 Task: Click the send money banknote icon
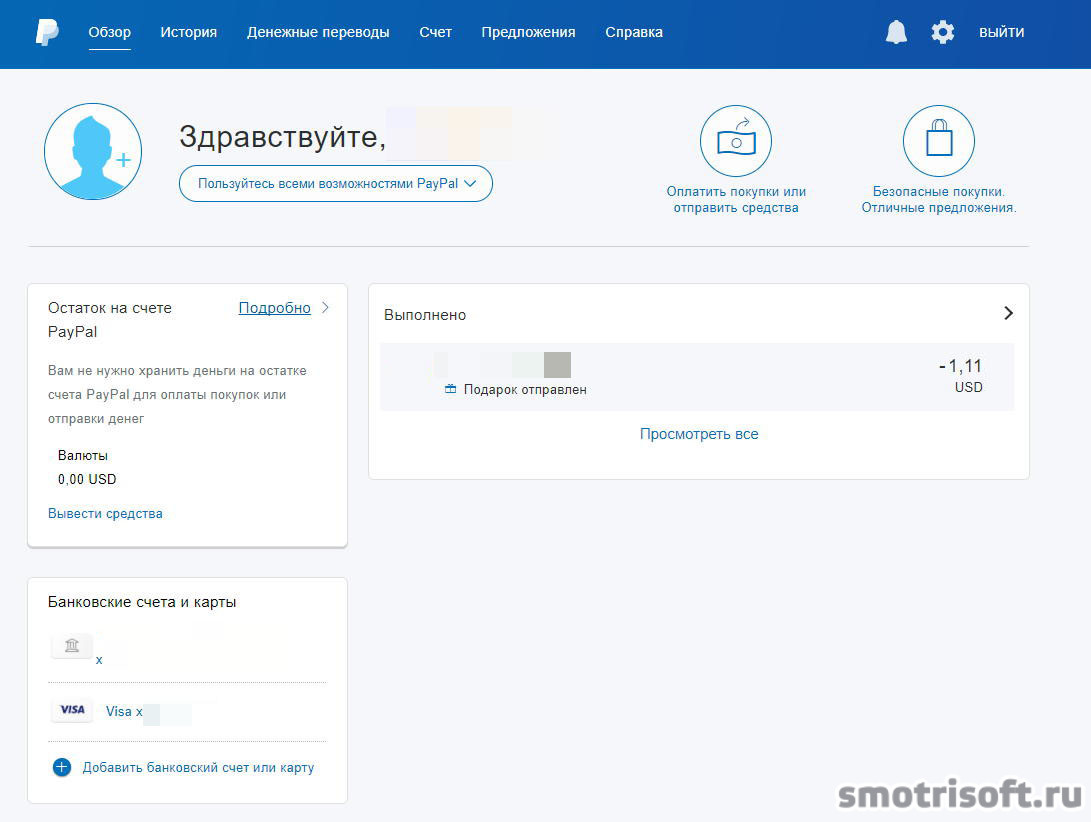click(x=736, y=141)
